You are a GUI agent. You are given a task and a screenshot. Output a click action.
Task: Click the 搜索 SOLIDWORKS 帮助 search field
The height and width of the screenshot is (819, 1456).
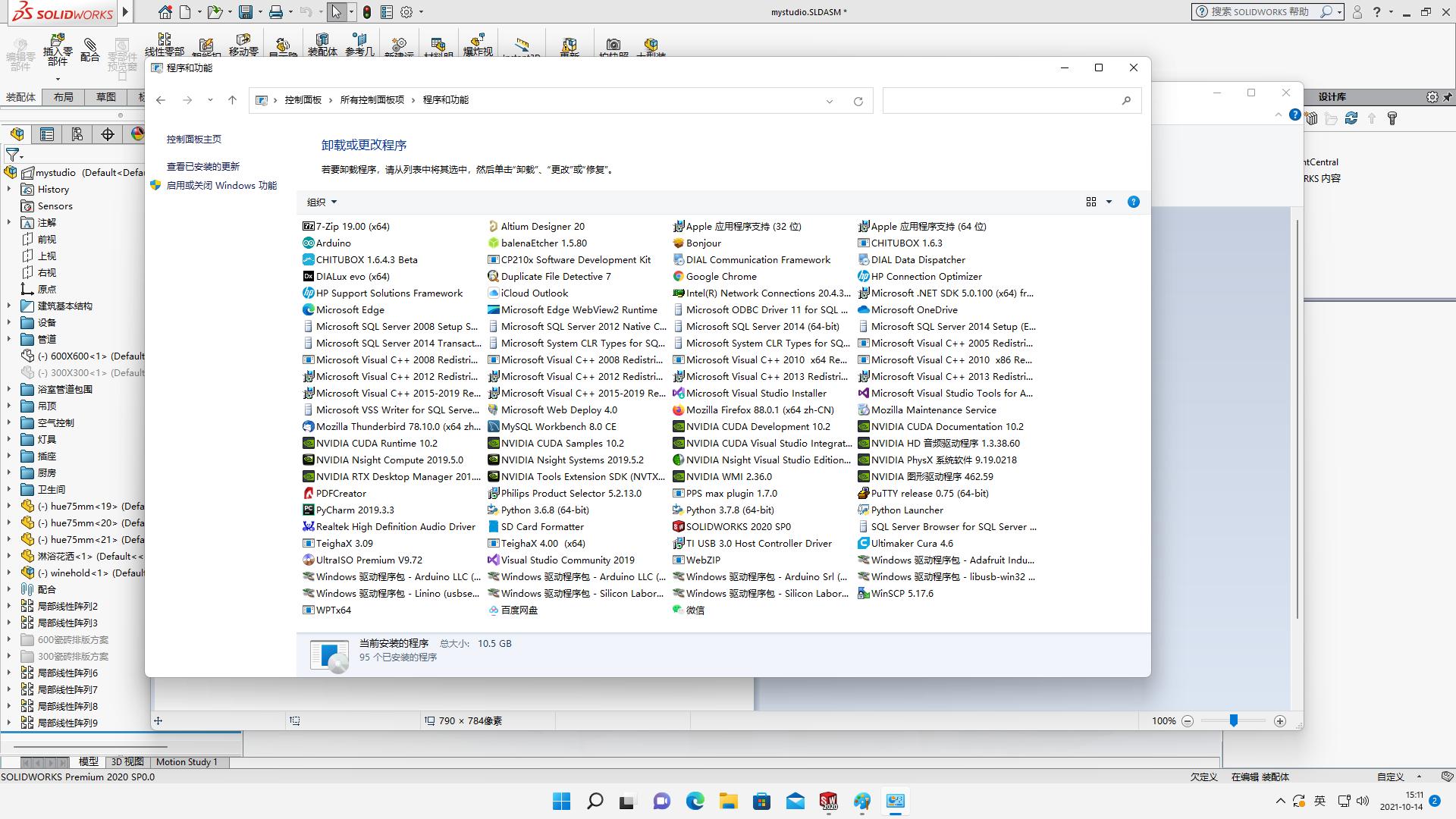point(1260,12)
